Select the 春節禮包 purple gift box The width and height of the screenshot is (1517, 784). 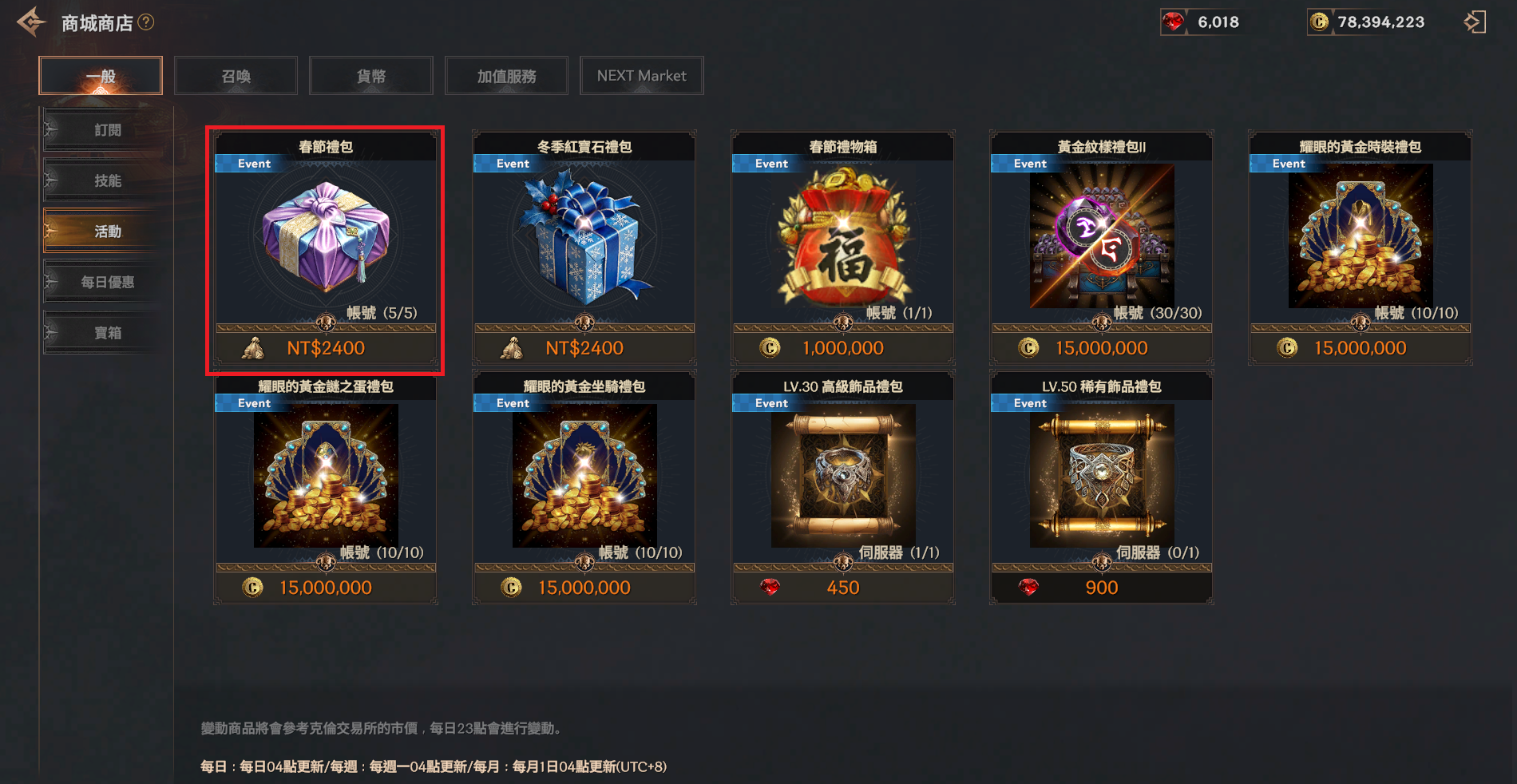(326, 236)
